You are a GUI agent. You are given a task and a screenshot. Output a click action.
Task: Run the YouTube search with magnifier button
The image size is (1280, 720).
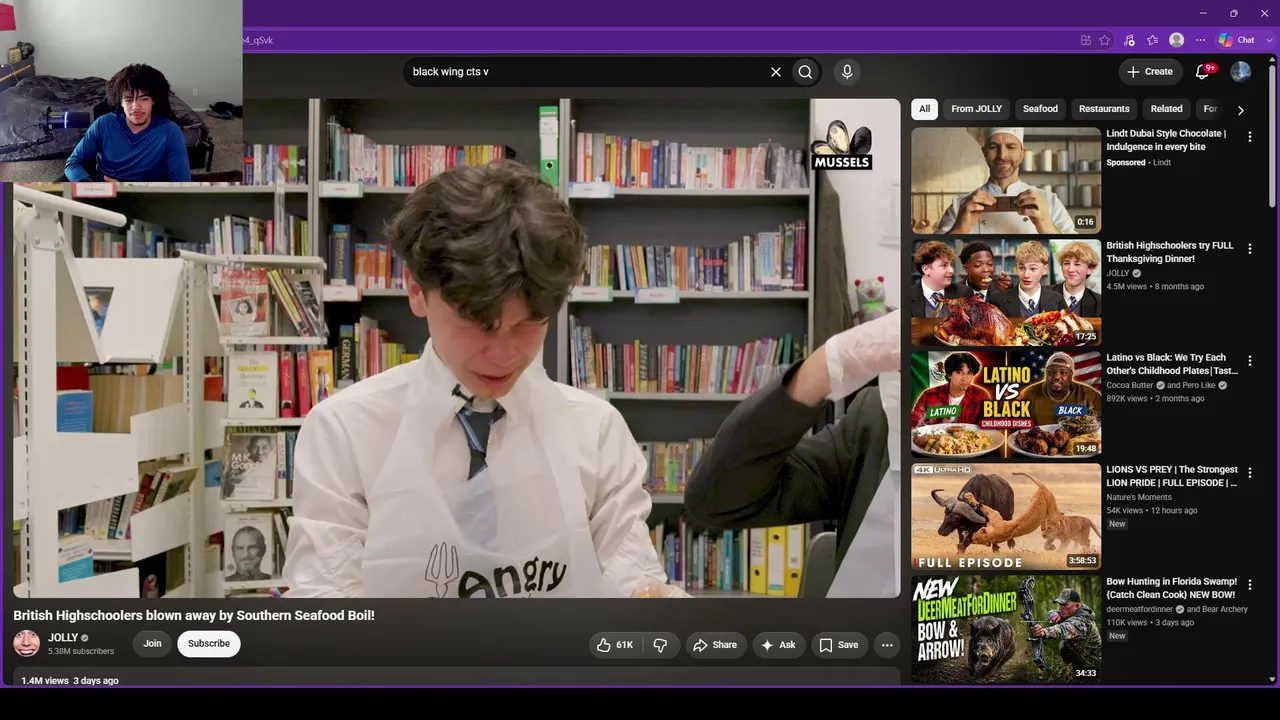click(x=805, y=72)
